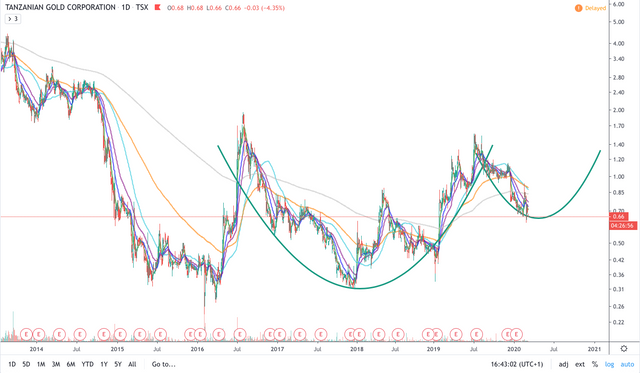Open chart settings gear icon
This screenshot has height=373, width=640.
click(624, 349)
